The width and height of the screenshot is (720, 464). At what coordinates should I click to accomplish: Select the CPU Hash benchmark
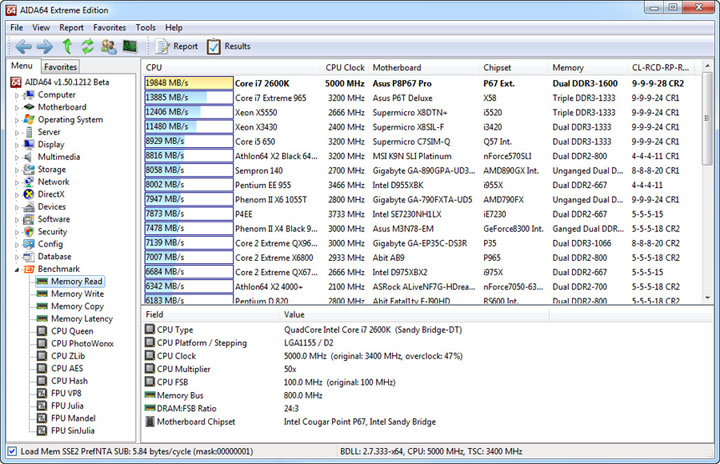pyautogui.click(x=69, y=380)
